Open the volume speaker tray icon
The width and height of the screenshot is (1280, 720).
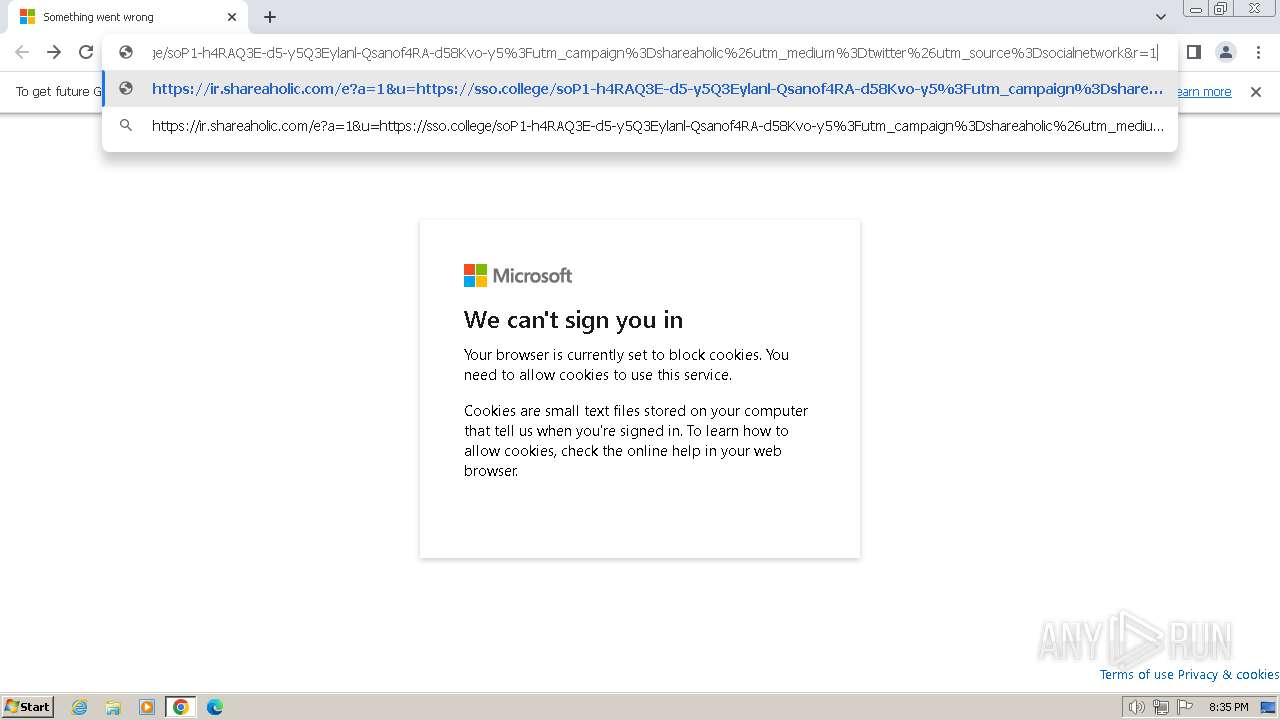pyautogui.click(x=1136, y=707)
